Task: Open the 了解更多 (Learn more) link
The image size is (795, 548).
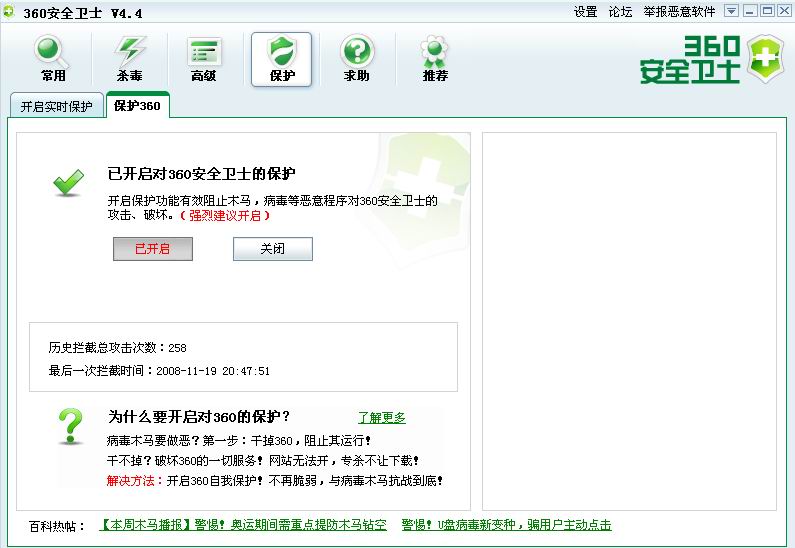Action: click(x=382, y=418)
